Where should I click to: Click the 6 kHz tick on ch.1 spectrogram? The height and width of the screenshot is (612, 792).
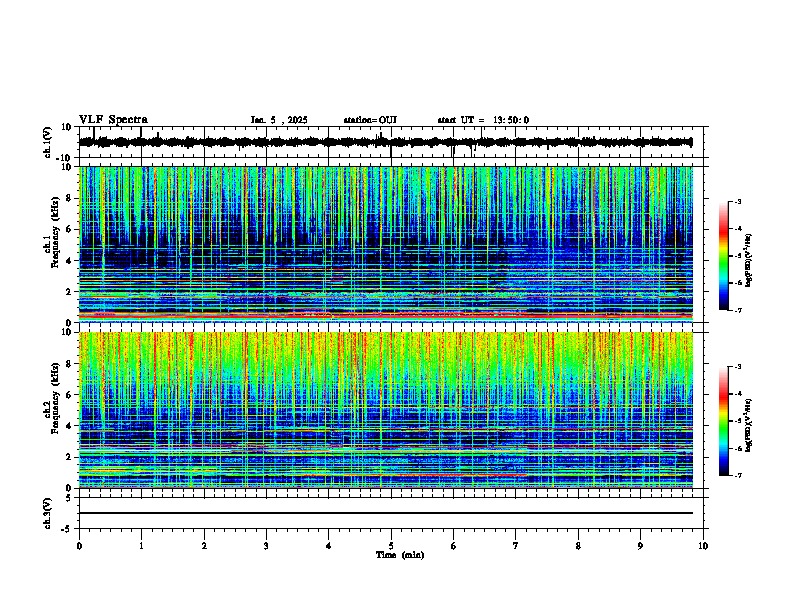click(x=70, y=230)
